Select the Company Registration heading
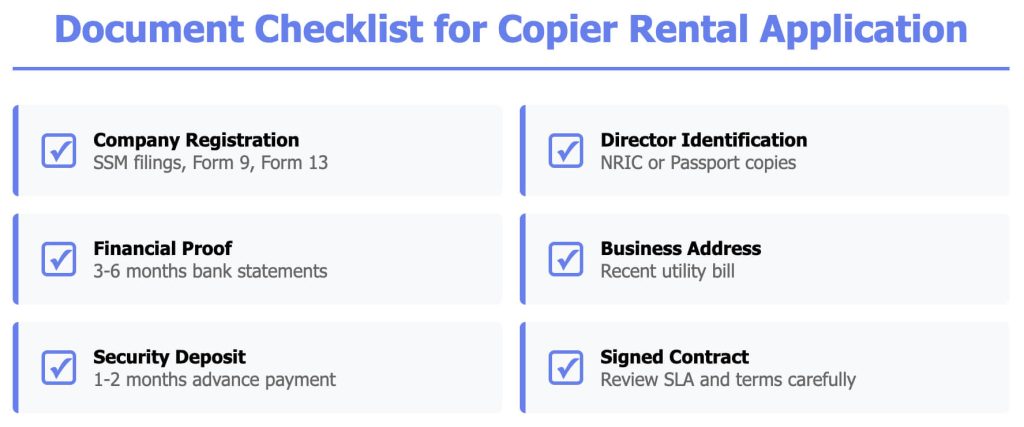Viewport: 1024px width, 427px height. click(x=196, y=140)
